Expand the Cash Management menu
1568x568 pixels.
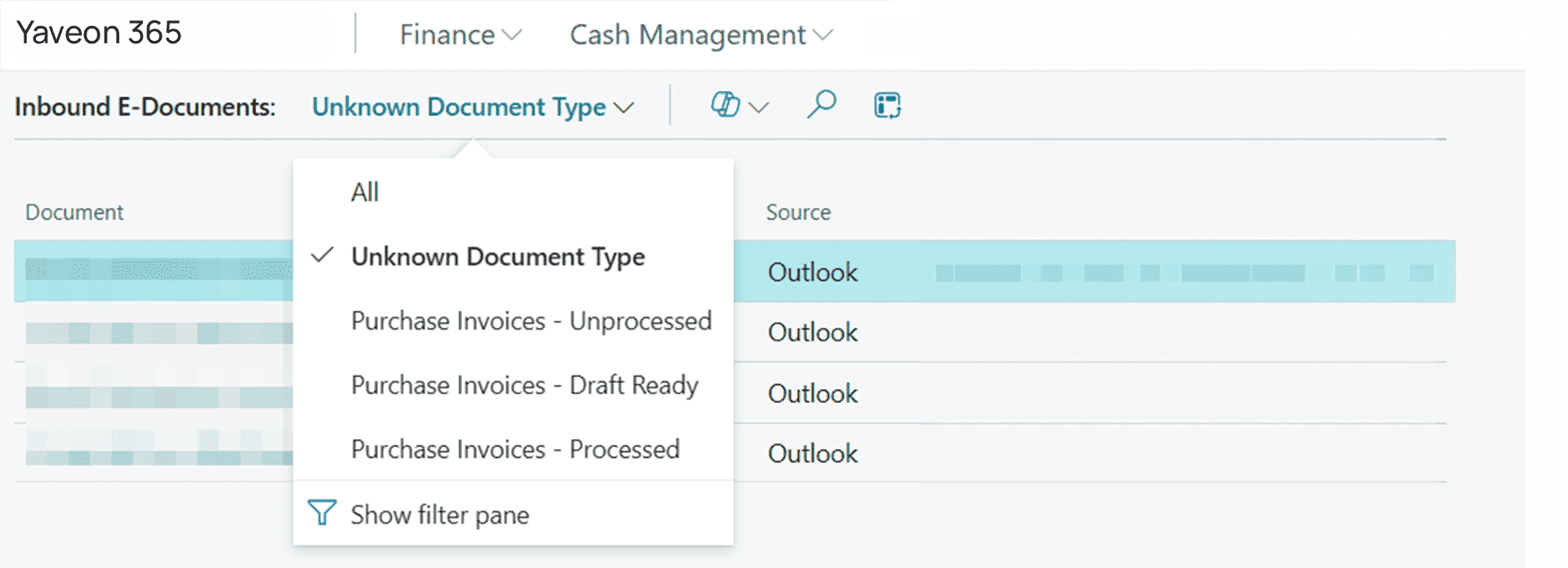click(702, 35)
